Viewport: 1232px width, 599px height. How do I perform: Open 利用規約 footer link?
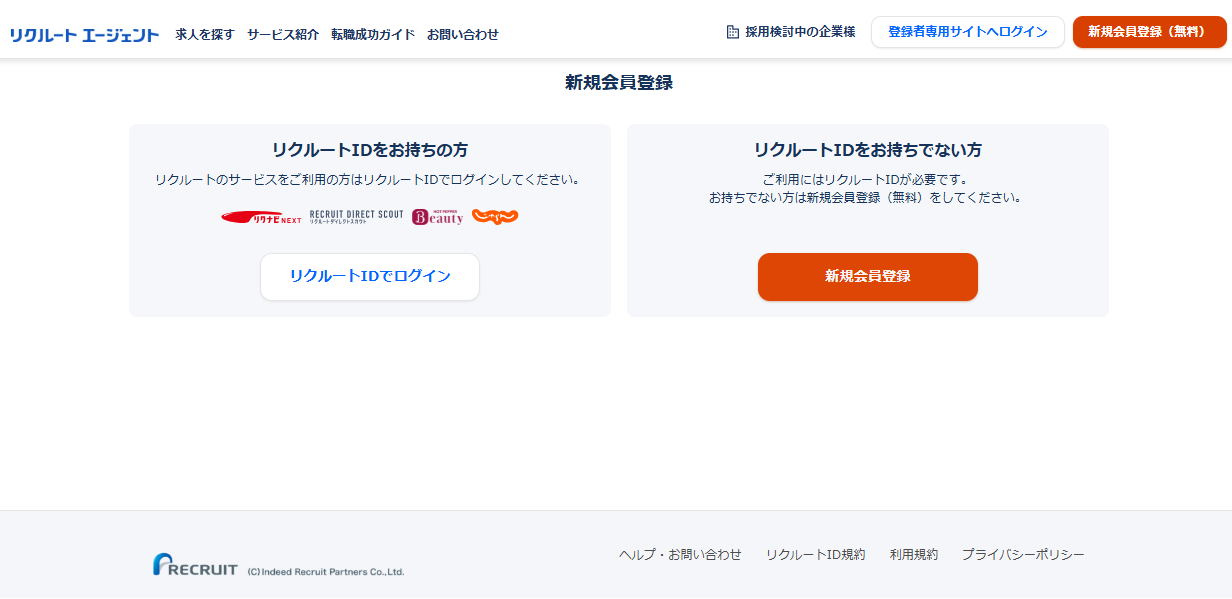(x=914, y=554)
